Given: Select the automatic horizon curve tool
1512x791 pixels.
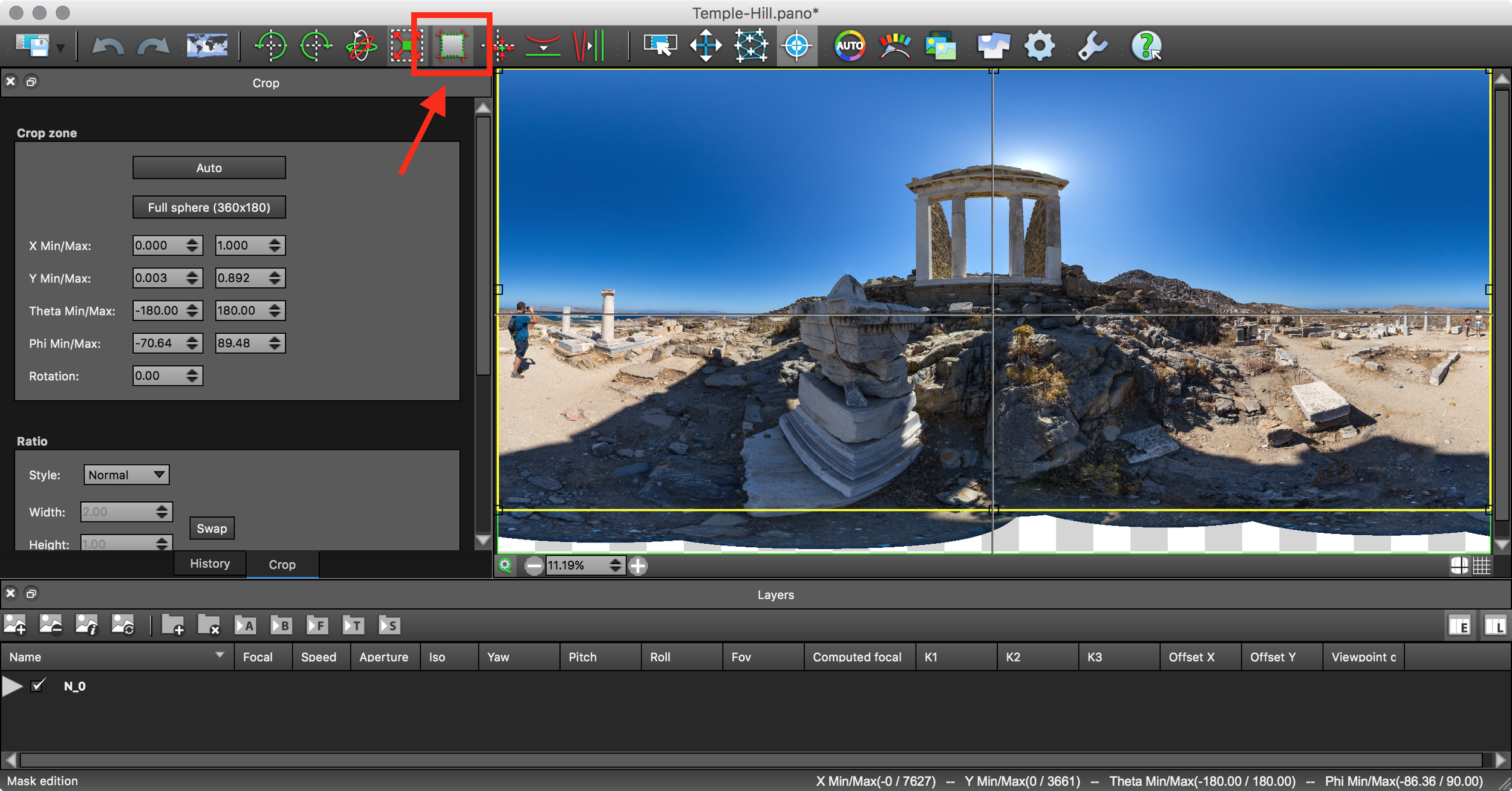Looking at the screenshot, I should 543,45.
